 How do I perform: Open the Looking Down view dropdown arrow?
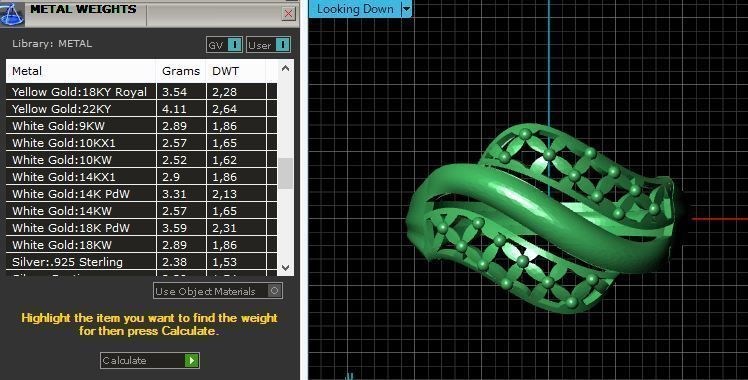[x=406, y=9]
